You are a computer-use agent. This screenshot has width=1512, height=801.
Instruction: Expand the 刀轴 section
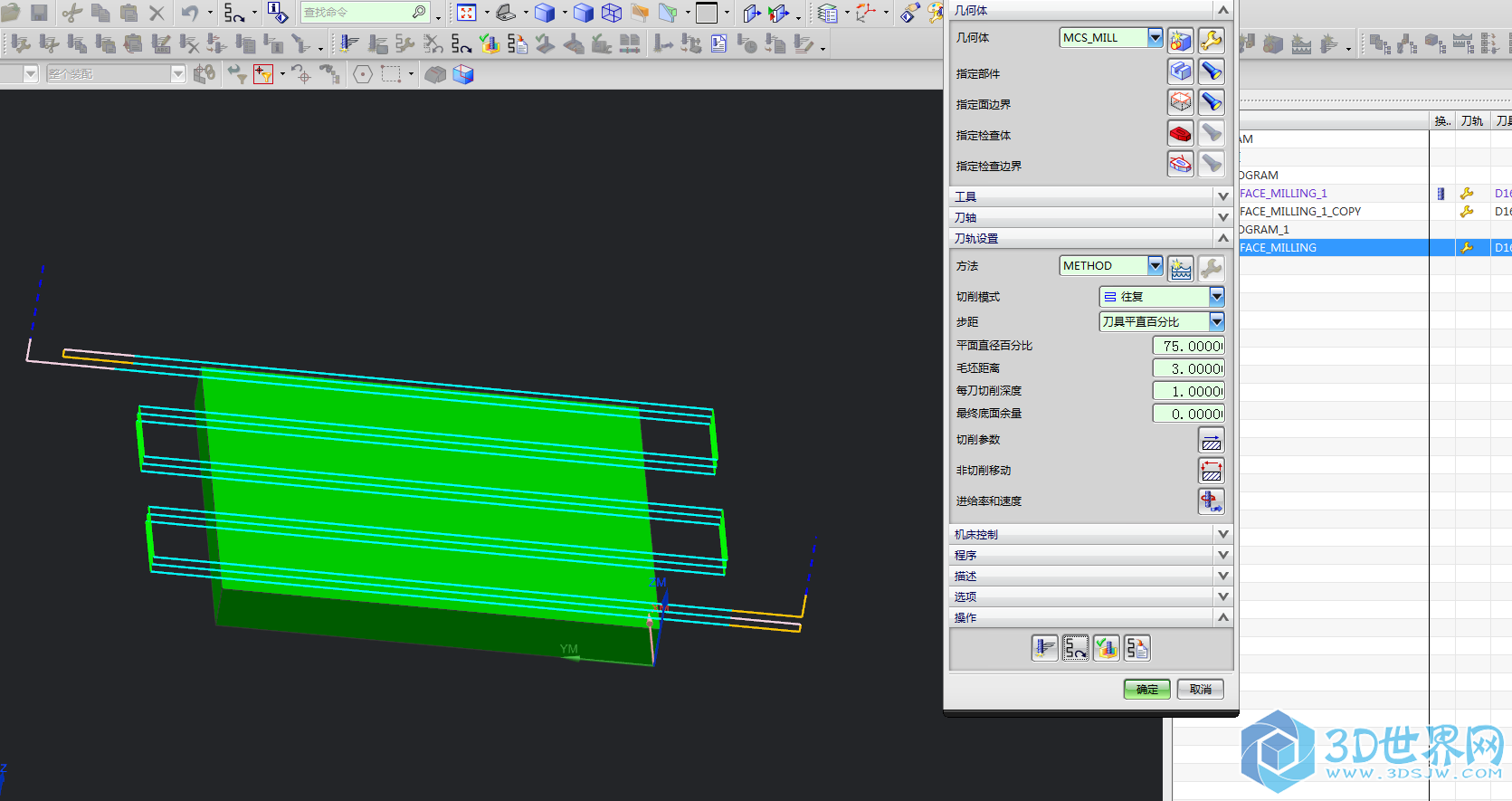(x=1090, y=217)
